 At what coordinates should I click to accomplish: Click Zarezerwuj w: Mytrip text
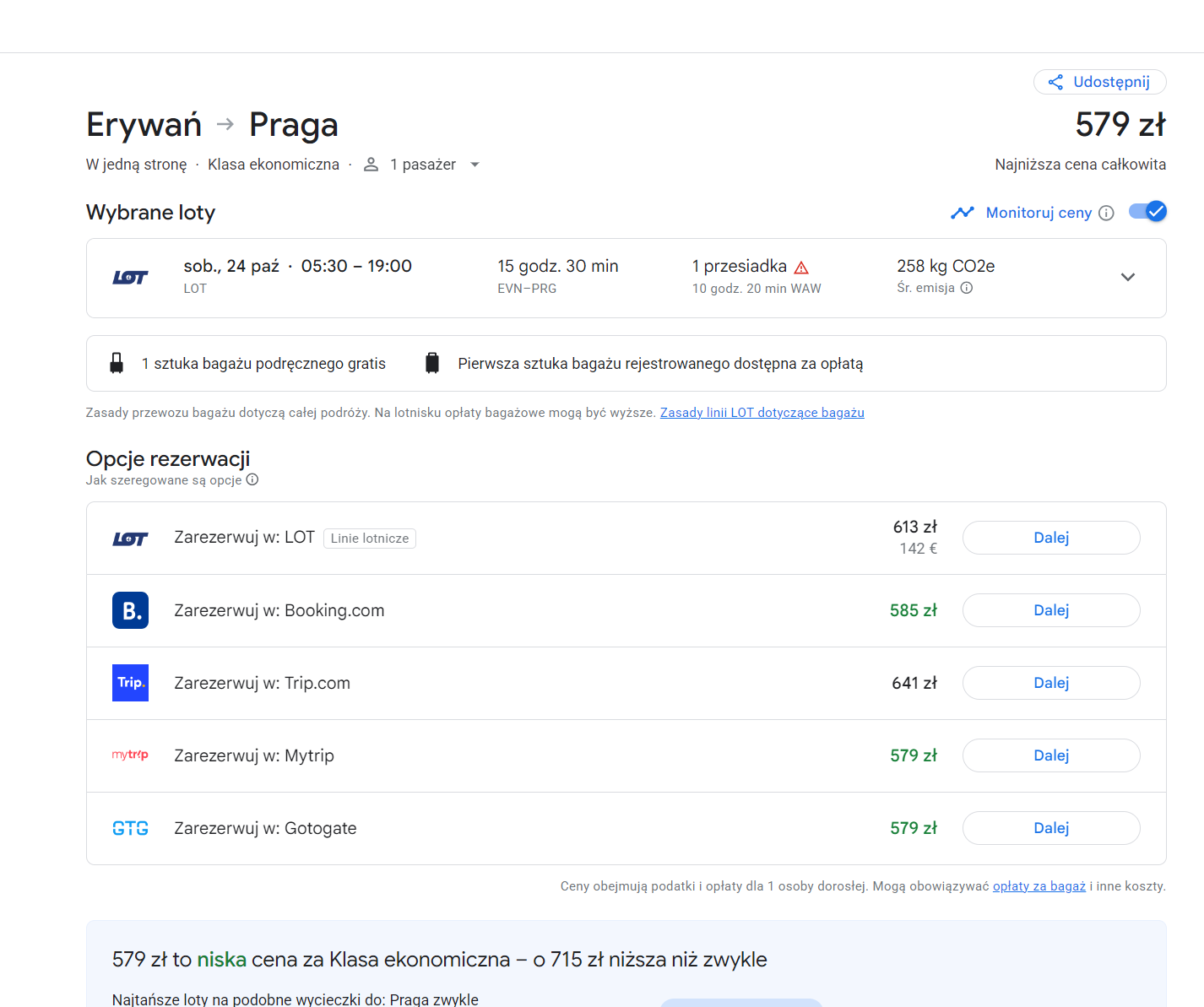(x=254, y=755)
